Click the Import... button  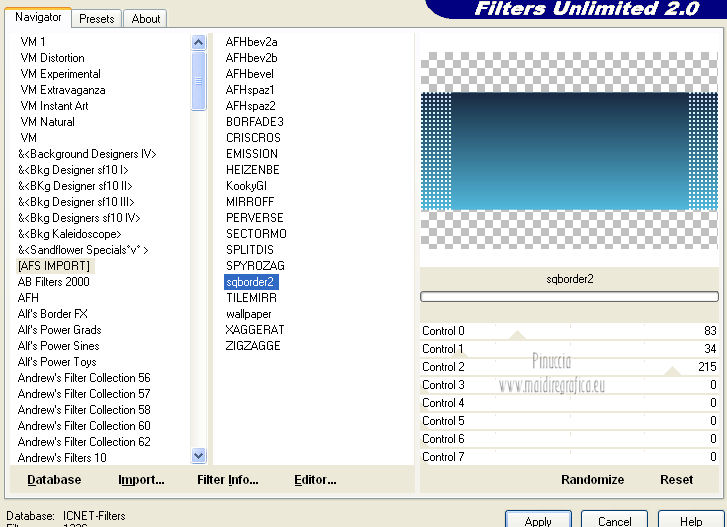pyautogui.click(x=141, y=480)
